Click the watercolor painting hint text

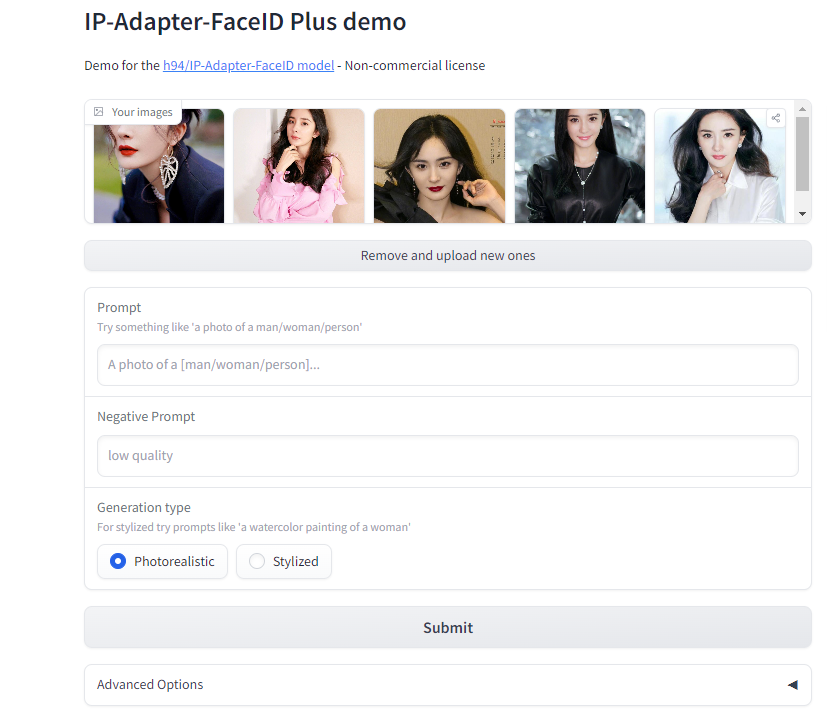254,527
